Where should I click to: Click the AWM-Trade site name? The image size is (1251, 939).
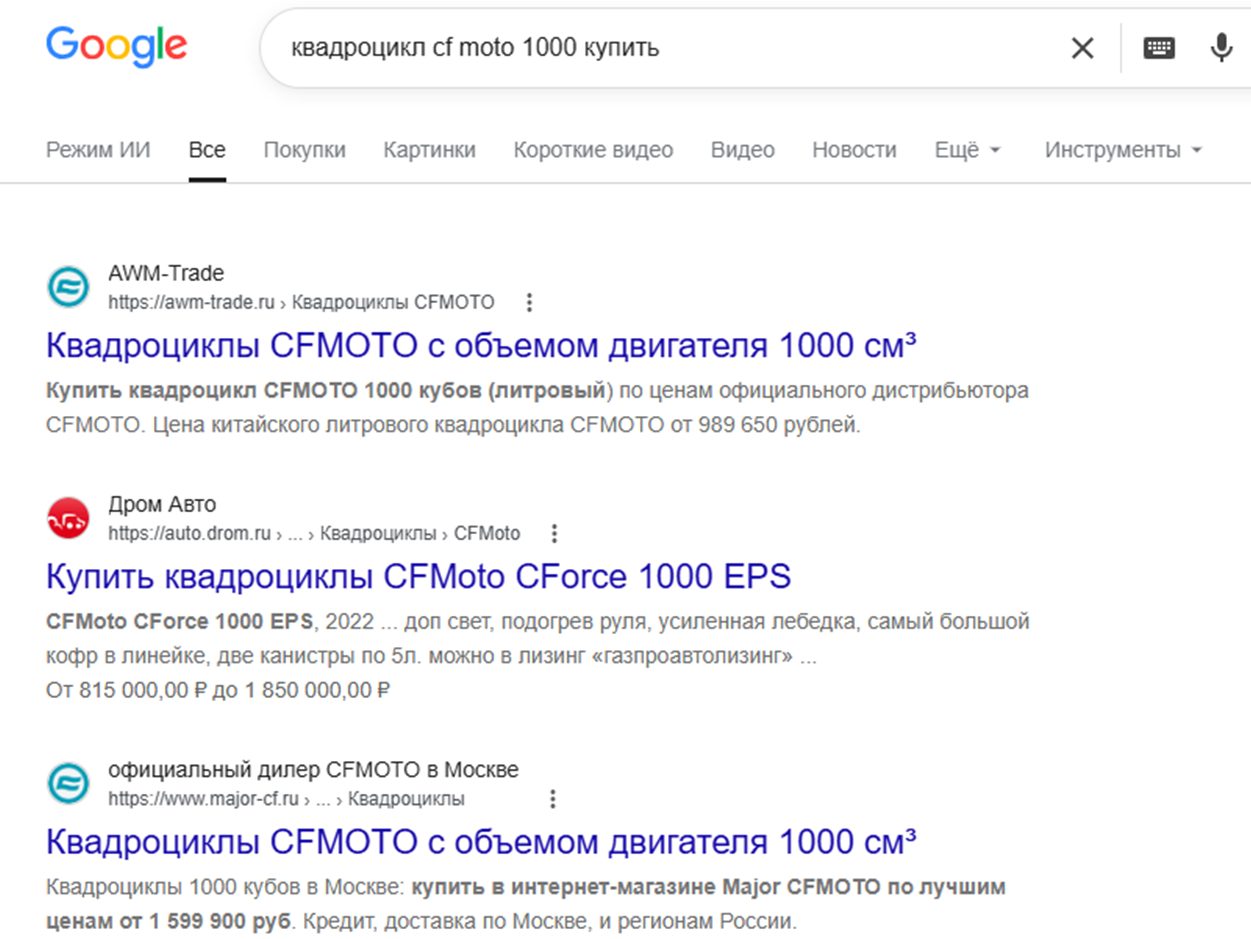click(x=166, y=273)
